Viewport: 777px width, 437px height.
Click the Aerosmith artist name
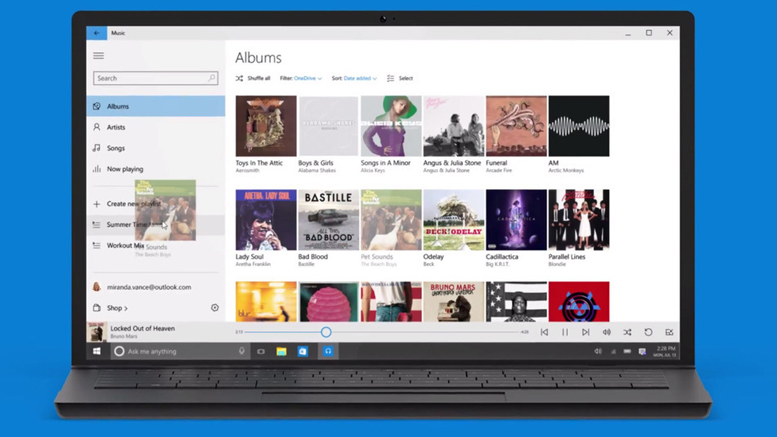(x=247, y=170)
